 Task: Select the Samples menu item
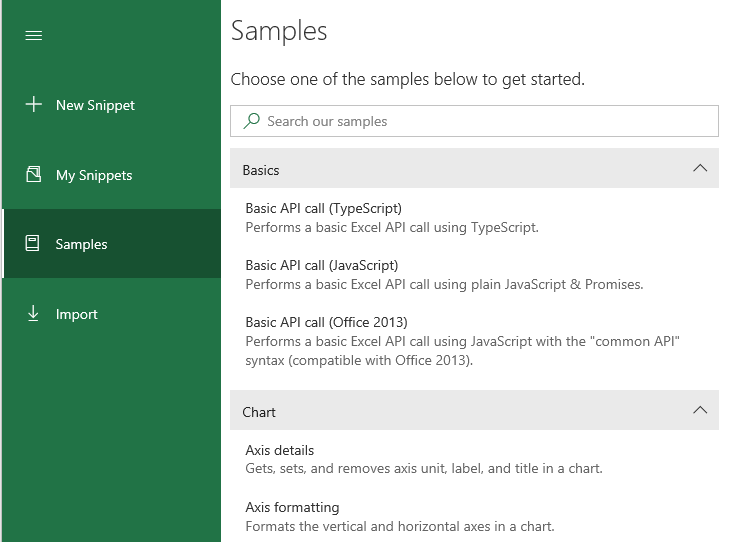[x=82, y=244]
